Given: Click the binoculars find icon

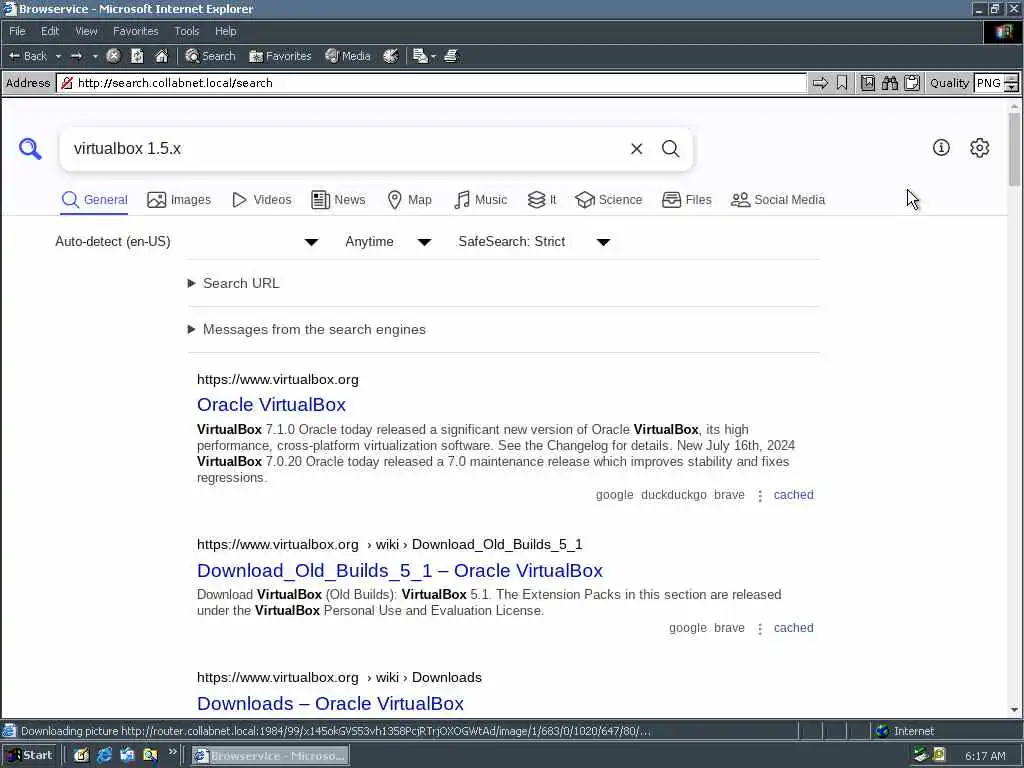Looking at the screenshot, I should 889,83.
